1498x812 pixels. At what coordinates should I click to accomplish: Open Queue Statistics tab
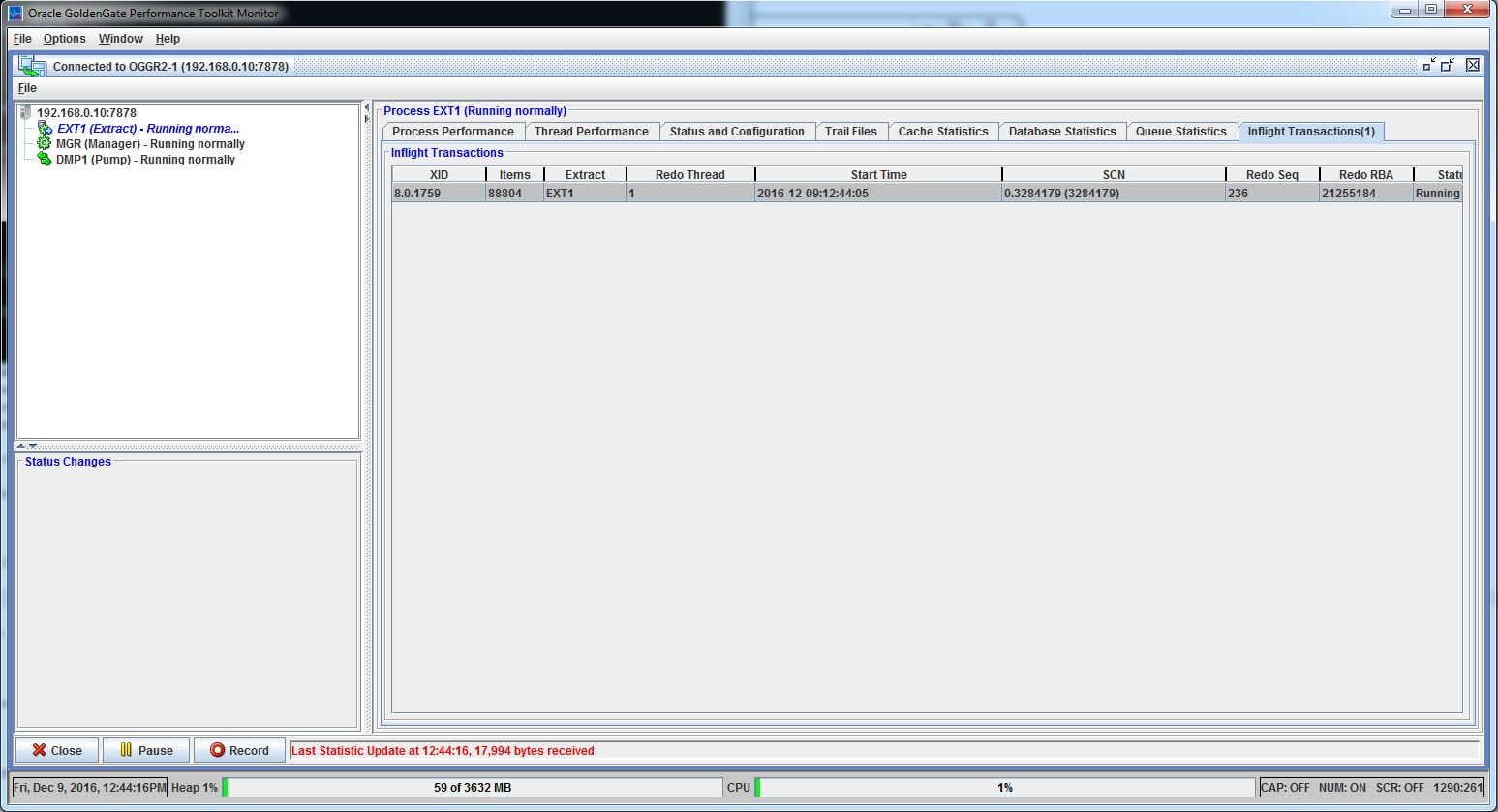[1181, 132]
